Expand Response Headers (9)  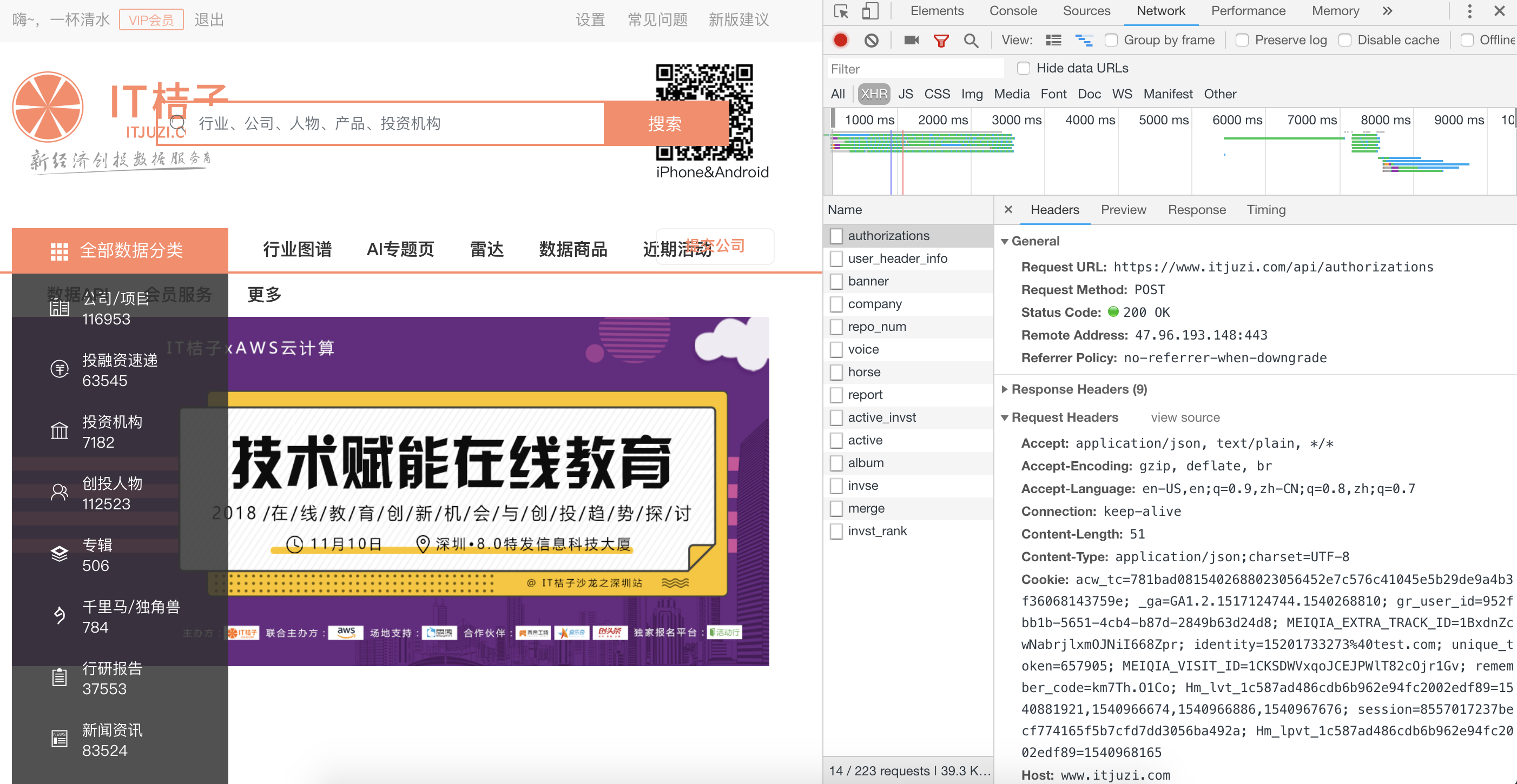(1005, 390)
